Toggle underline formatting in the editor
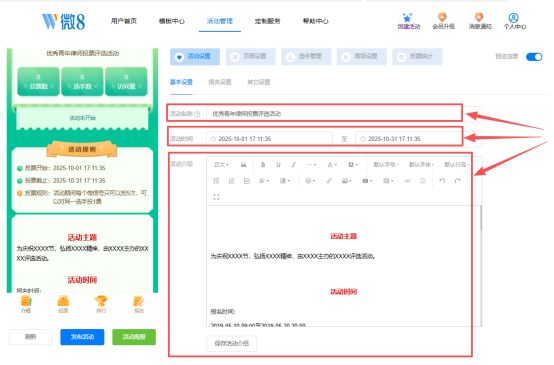Screen dimensions: 554x365 click(278, 165)
